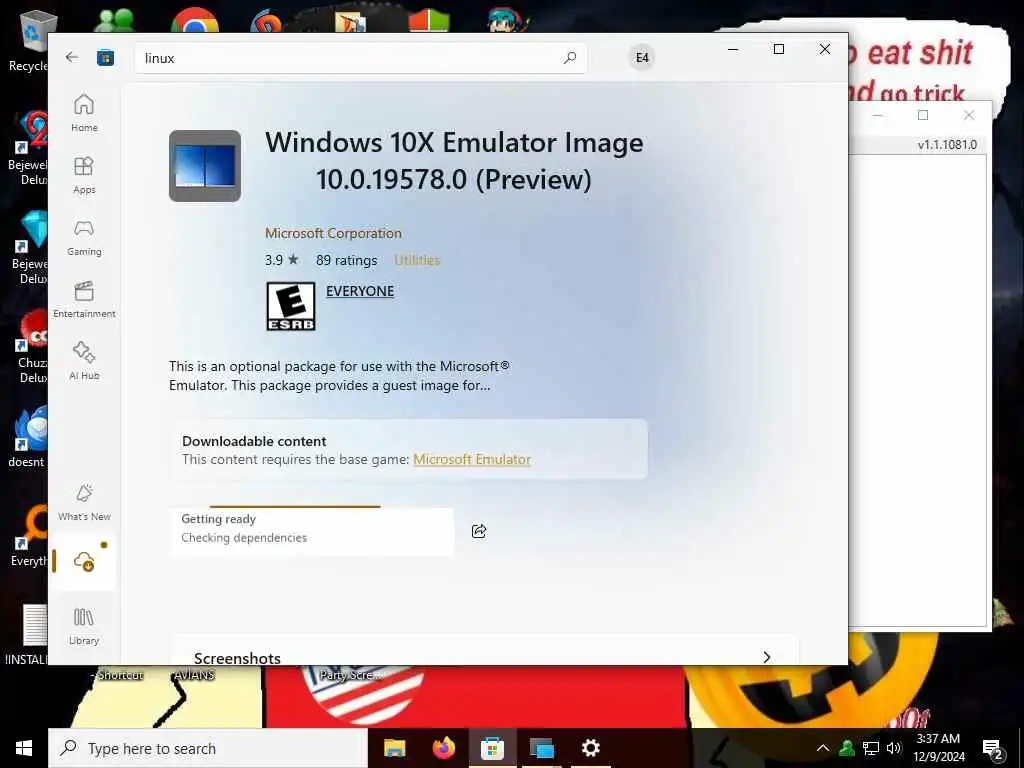The height and width of the screenshot is (768, 1024).
Task: Click the Microsoft Store logo icon
Action: (x=105, y=58)
